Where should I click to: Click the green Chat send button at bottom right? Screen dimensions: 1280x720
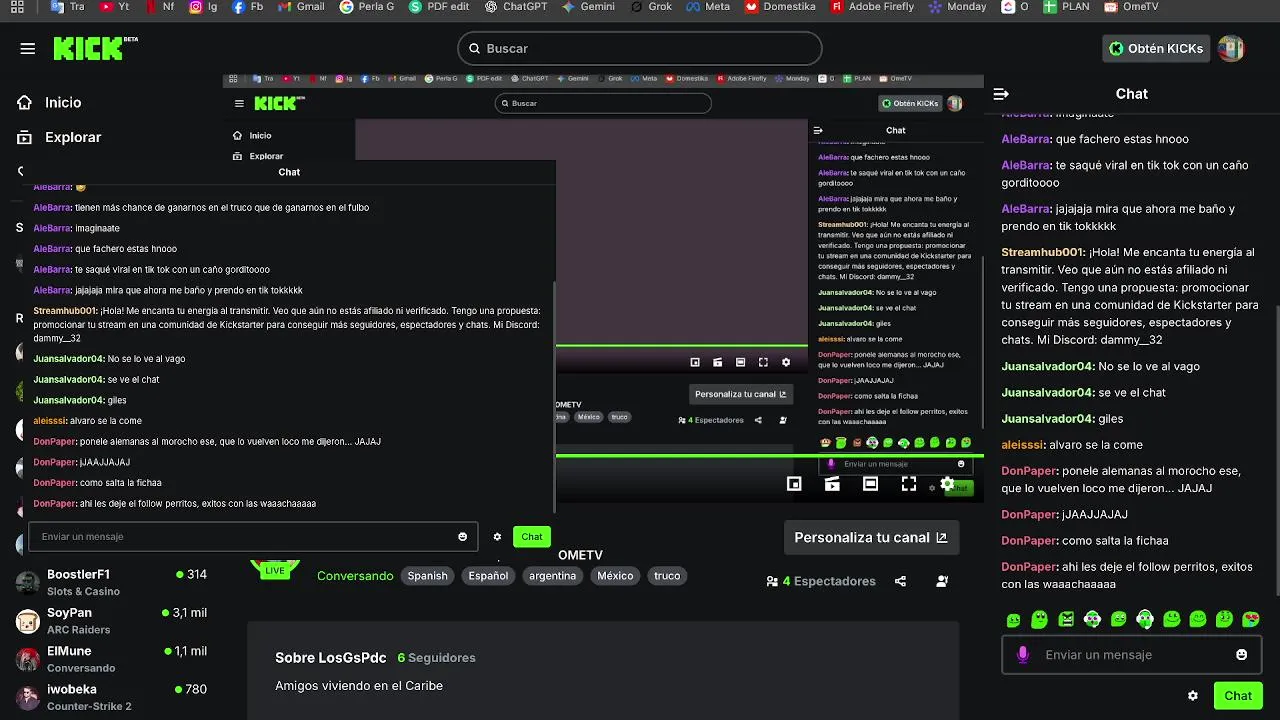point(1237,696)
